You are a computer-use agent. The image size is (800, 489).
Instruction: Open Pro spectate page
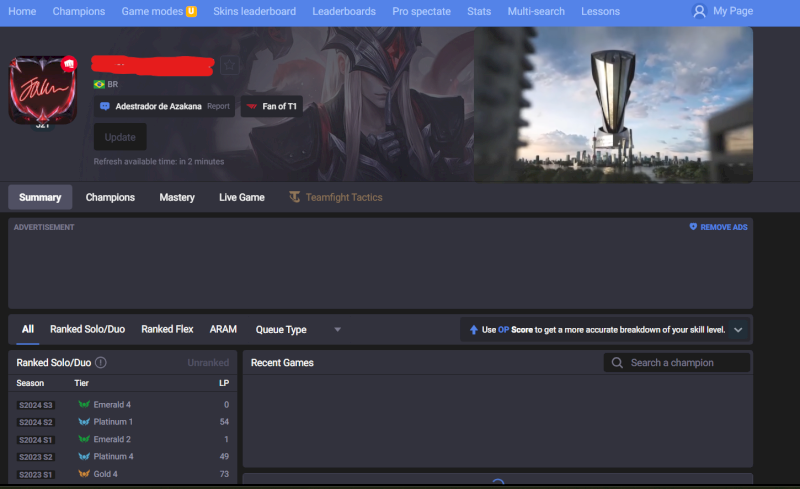click(x=421, y=11)
